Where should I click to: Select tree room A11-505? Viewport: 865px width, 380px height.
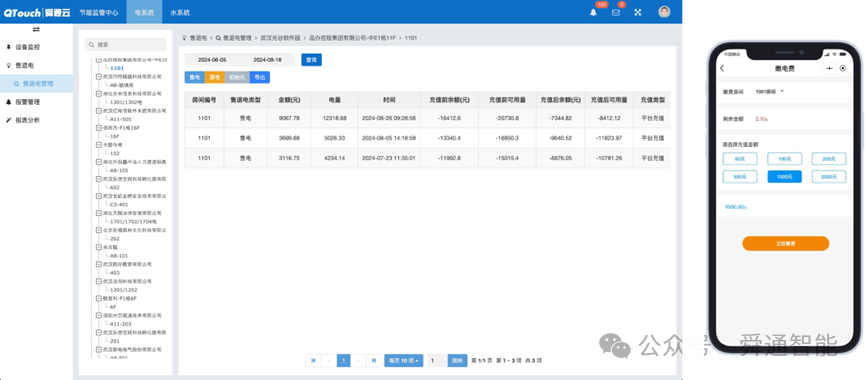tap(120, 119)
